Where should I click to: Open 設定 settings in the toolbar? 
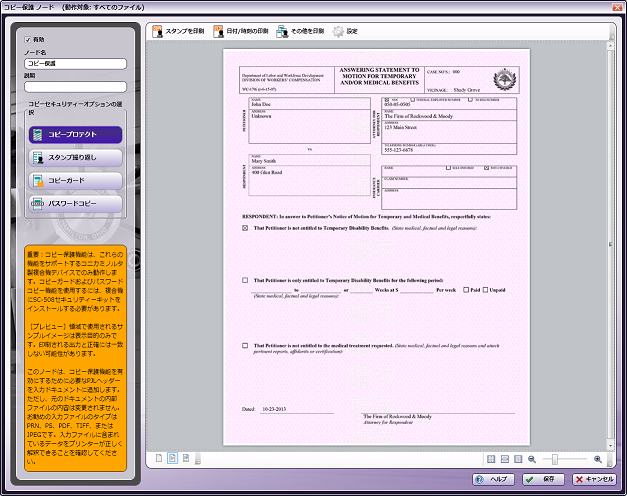345,31
